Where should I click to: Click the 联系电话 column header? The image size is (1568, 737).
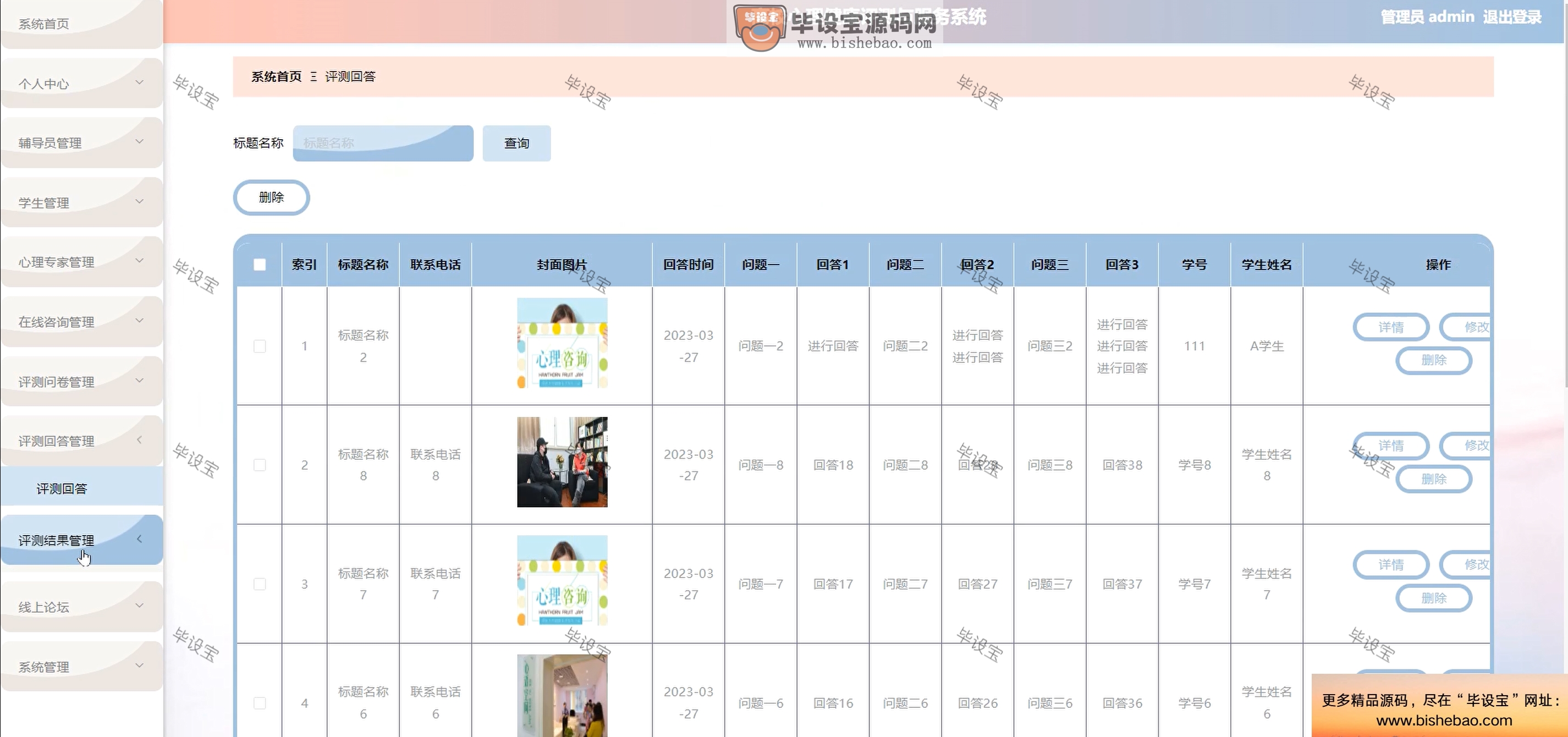point(435,265)
